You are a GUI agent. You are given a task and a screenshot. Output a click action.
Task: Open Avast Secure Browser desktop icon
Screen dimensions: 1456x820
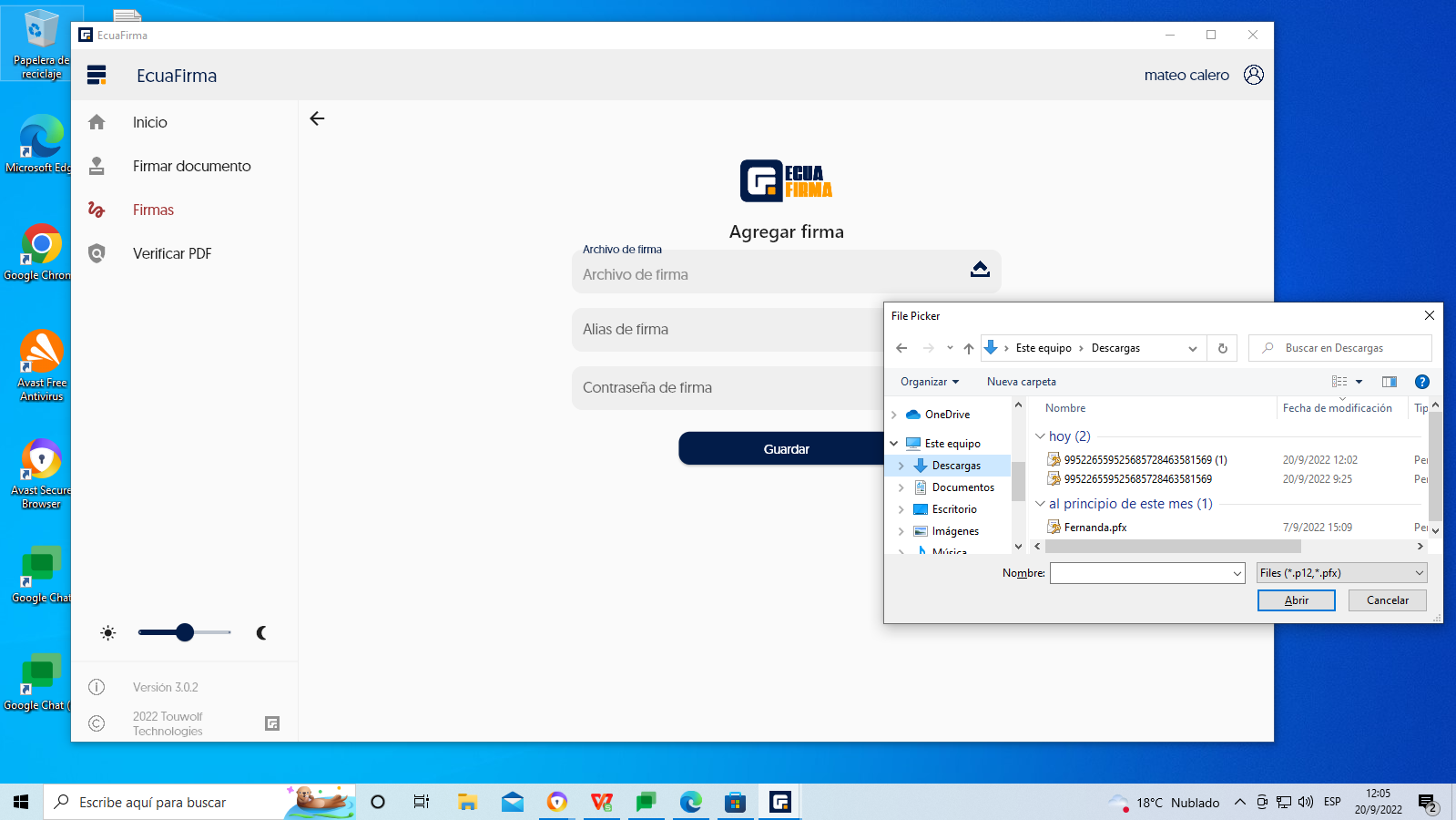(41, 472)
